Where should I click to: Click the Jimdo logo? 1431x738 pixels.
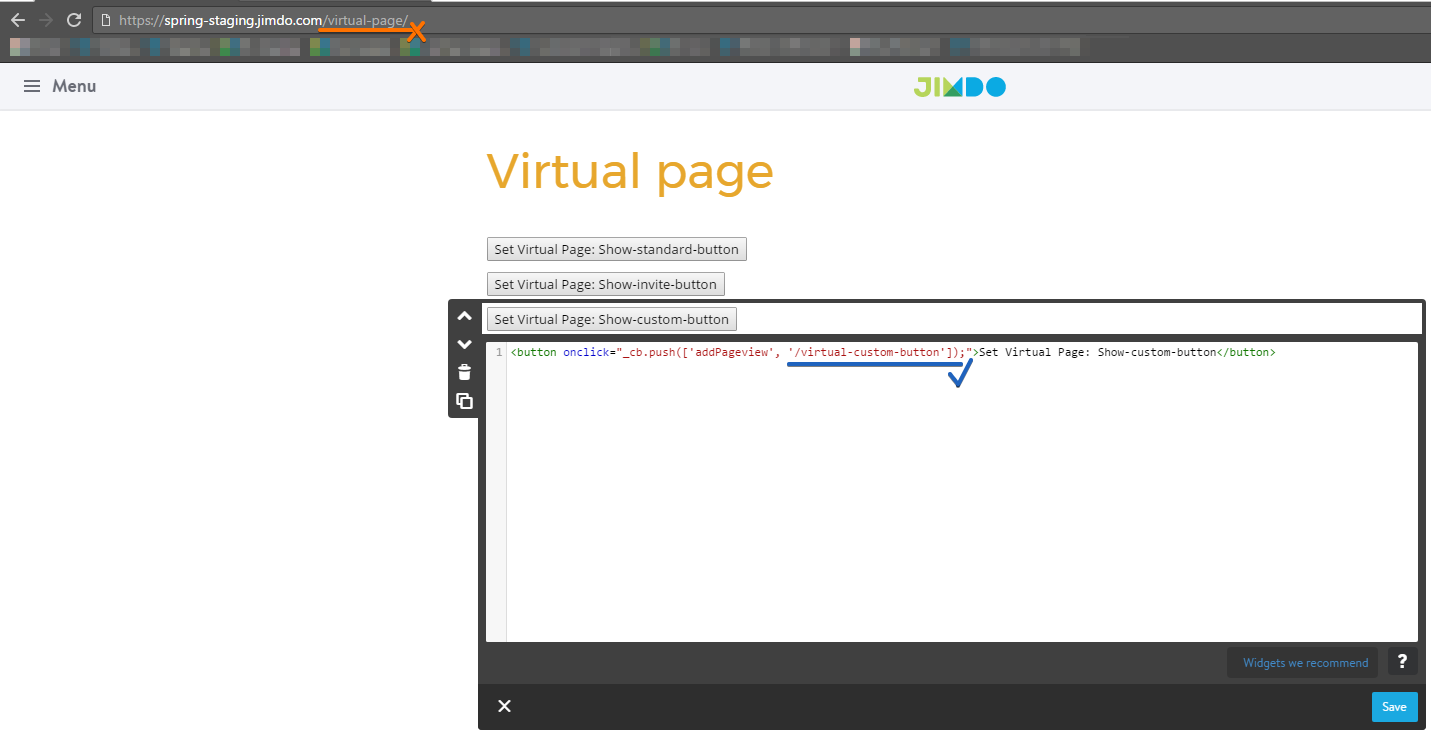959,86
